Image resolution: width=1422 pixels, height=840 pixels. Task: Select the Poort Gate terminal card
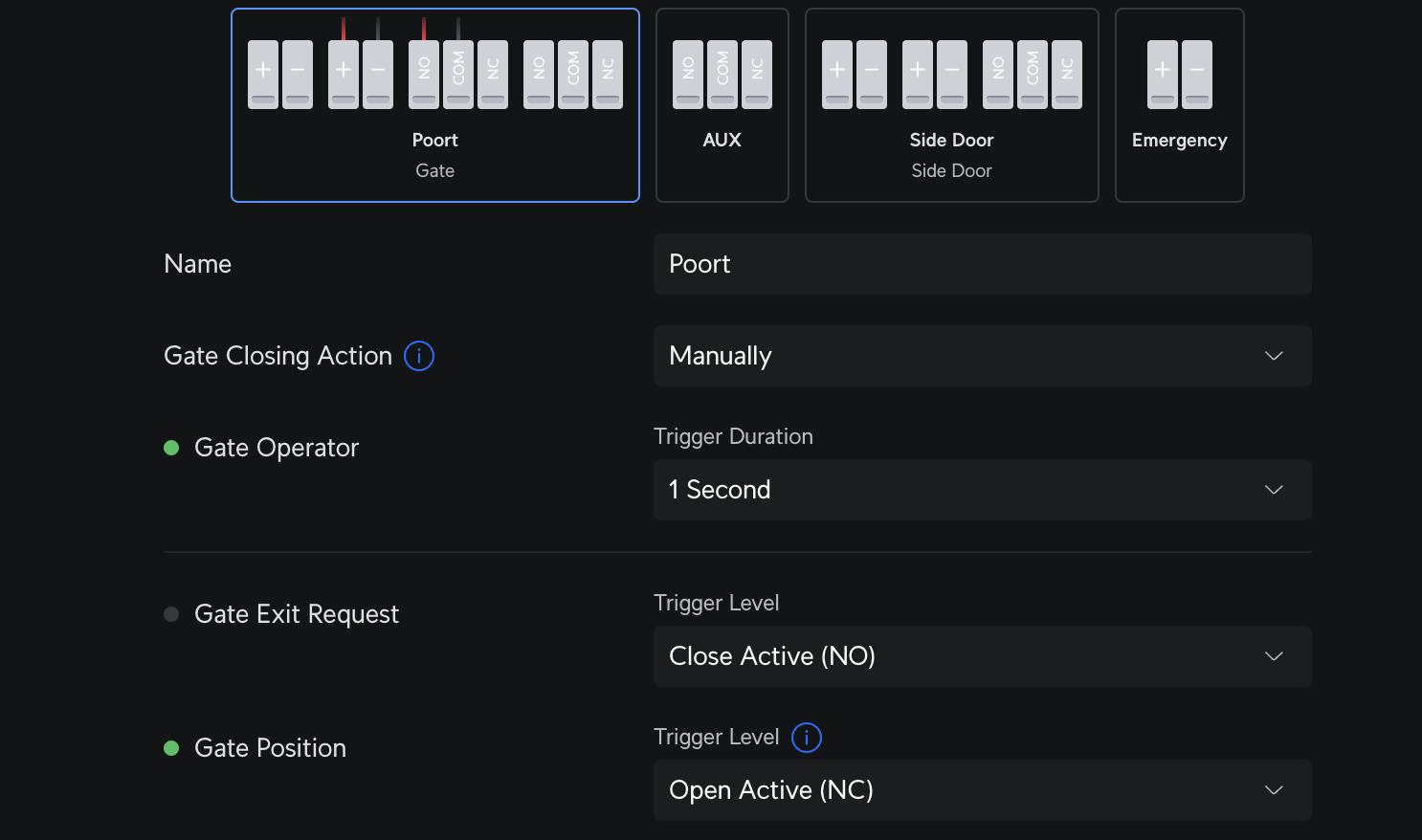[435, 155]
